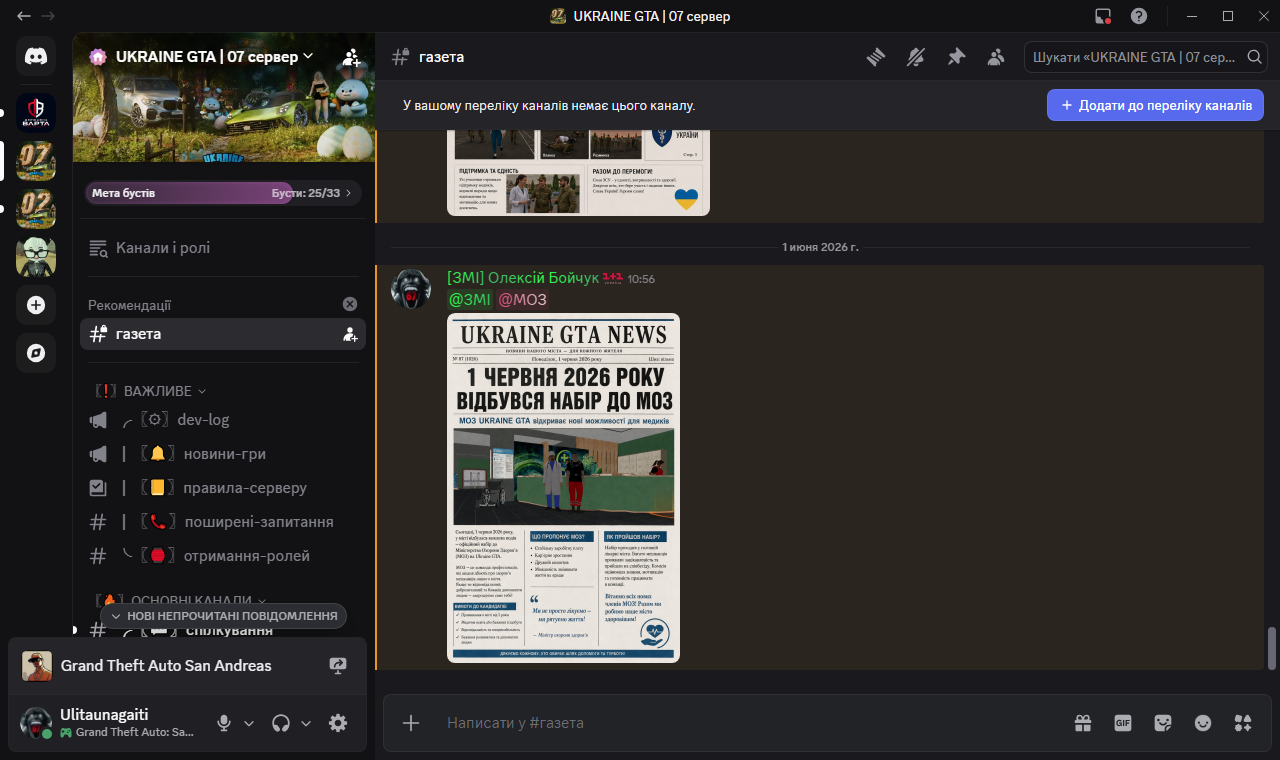
Task: Switch to the 02 server icon
Action: click(36, 209)
